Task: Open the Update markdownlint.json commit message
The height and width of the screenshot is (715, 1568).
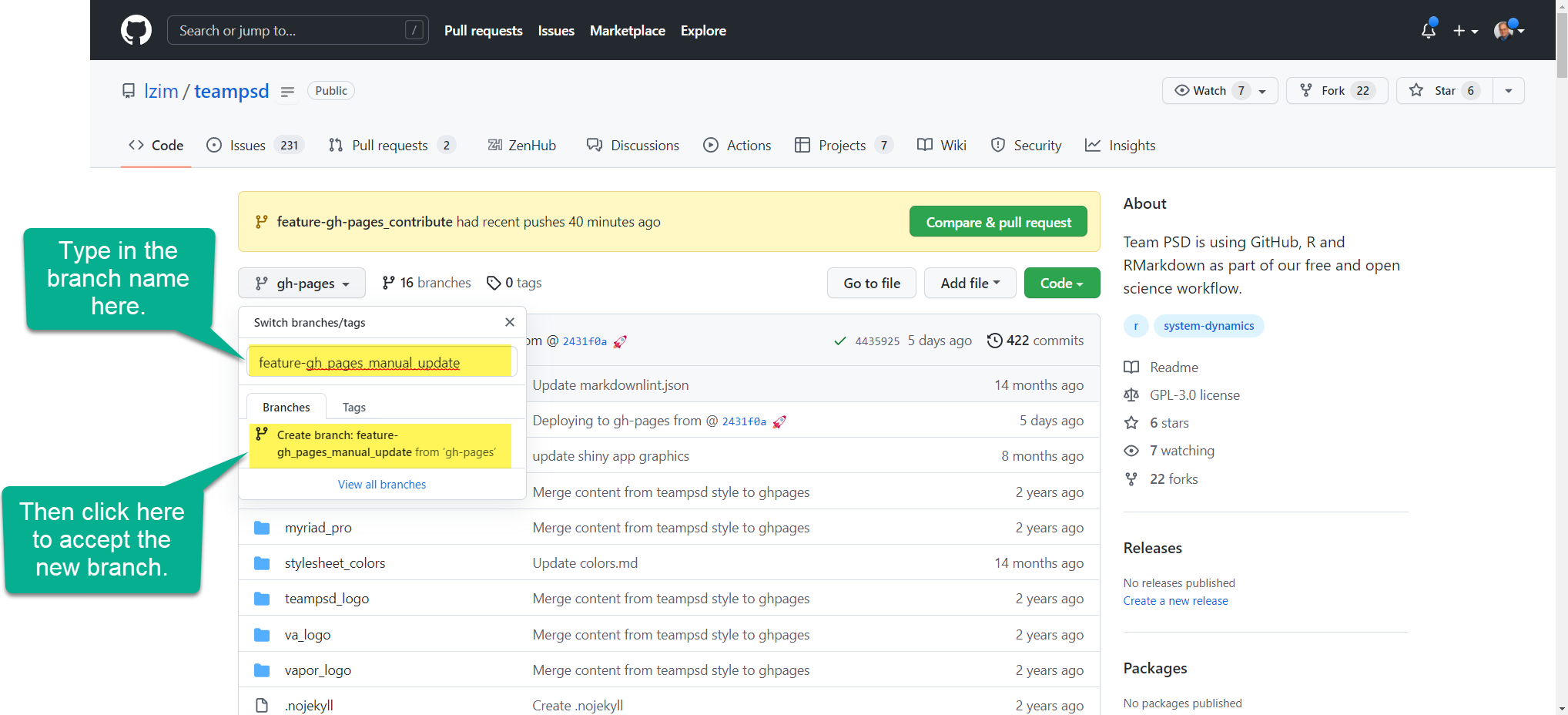Action: pyautogui.click(x=611, y=385)
